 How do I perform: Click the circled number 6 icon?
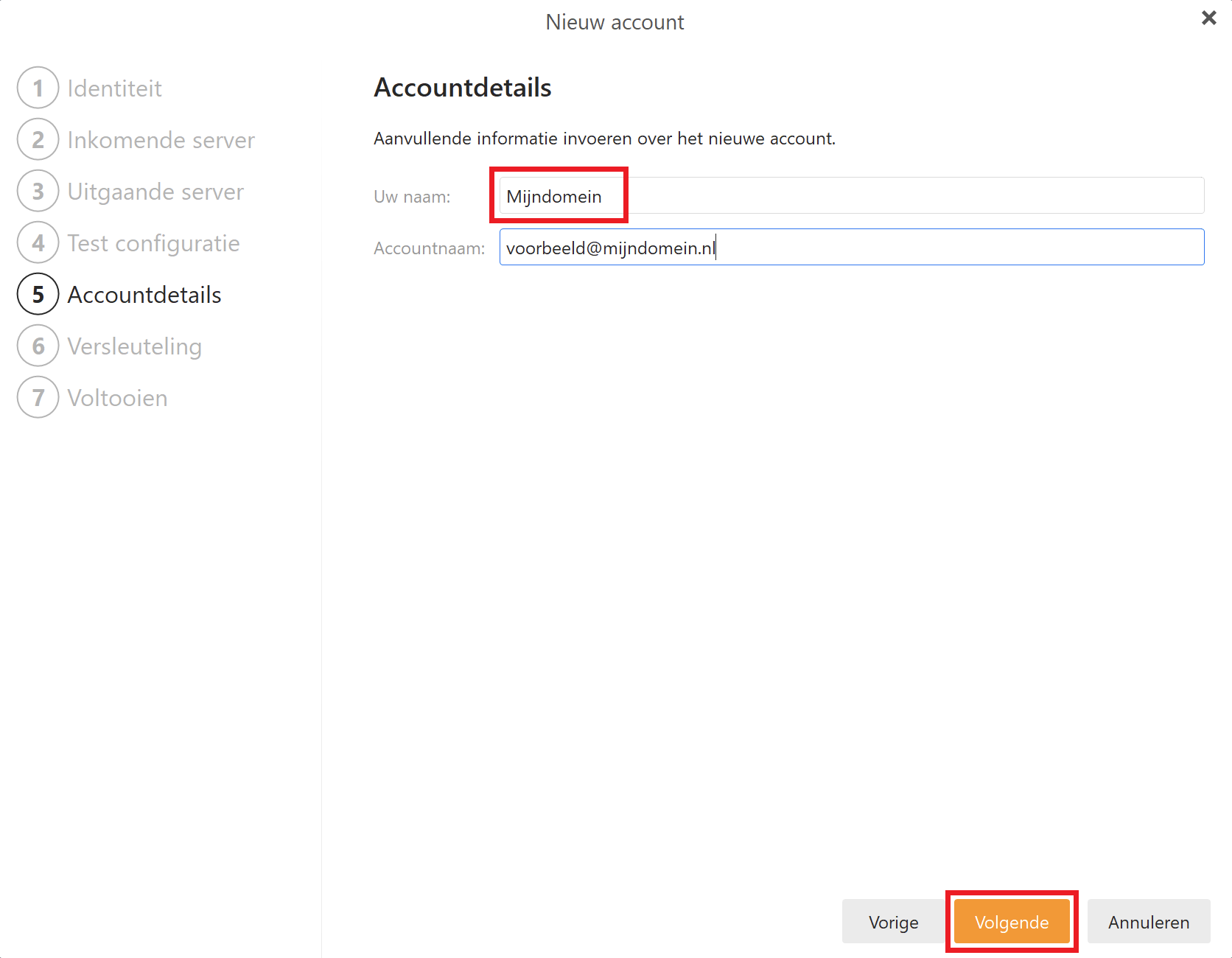[38, 346]
